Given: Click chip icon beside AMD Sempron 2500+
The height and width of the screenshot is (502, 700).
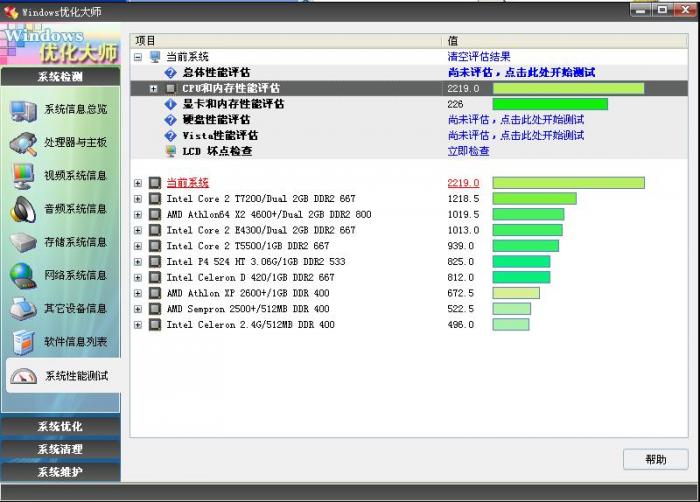Looking at the screenshot, I should tap(155, 309).
